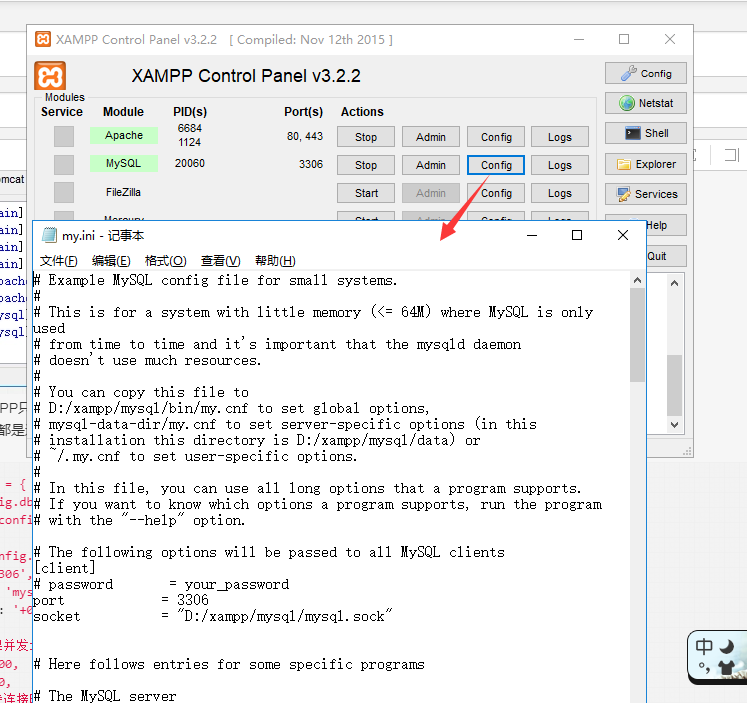The height and width of the screenshot is (703, 747).
Task: View MySQL Logs
Action: pyautogui.click(x=560, y=165)
